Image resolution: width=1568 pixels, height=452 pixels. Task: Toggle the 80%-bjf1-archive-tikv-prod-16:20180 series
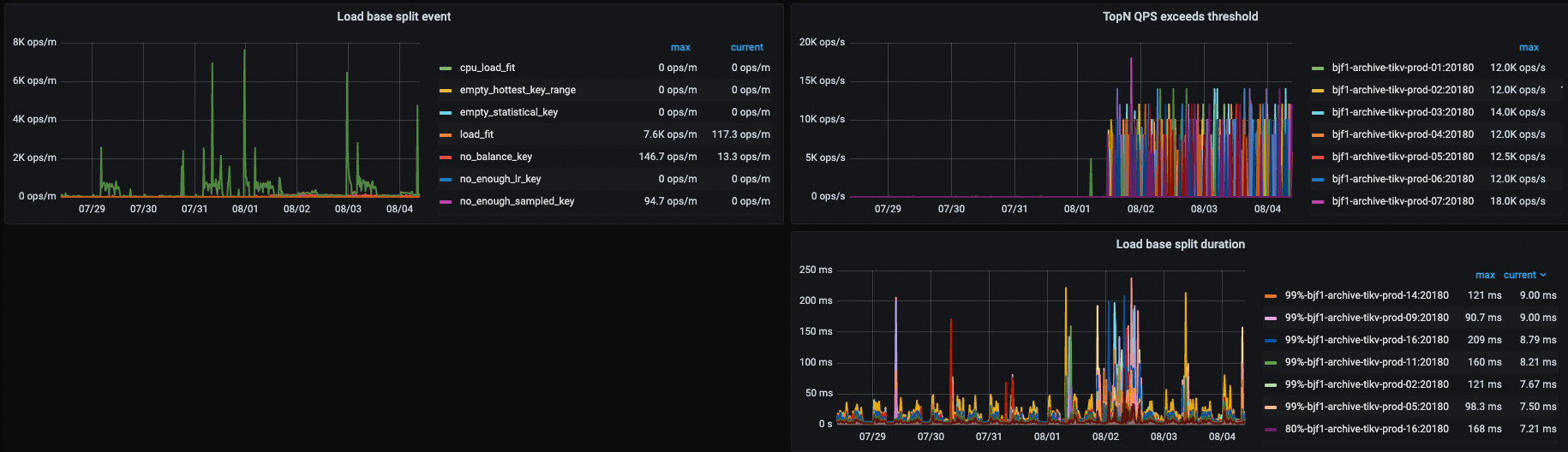pyautogui.click(x=1367, y=429)
